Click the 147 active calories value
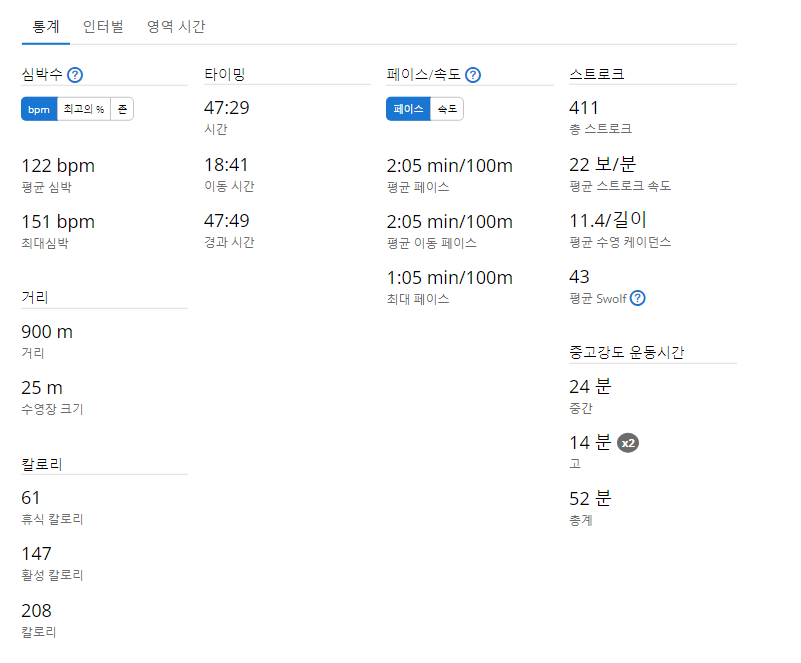Viewport: 801px width, 663px height. point(36,554)
